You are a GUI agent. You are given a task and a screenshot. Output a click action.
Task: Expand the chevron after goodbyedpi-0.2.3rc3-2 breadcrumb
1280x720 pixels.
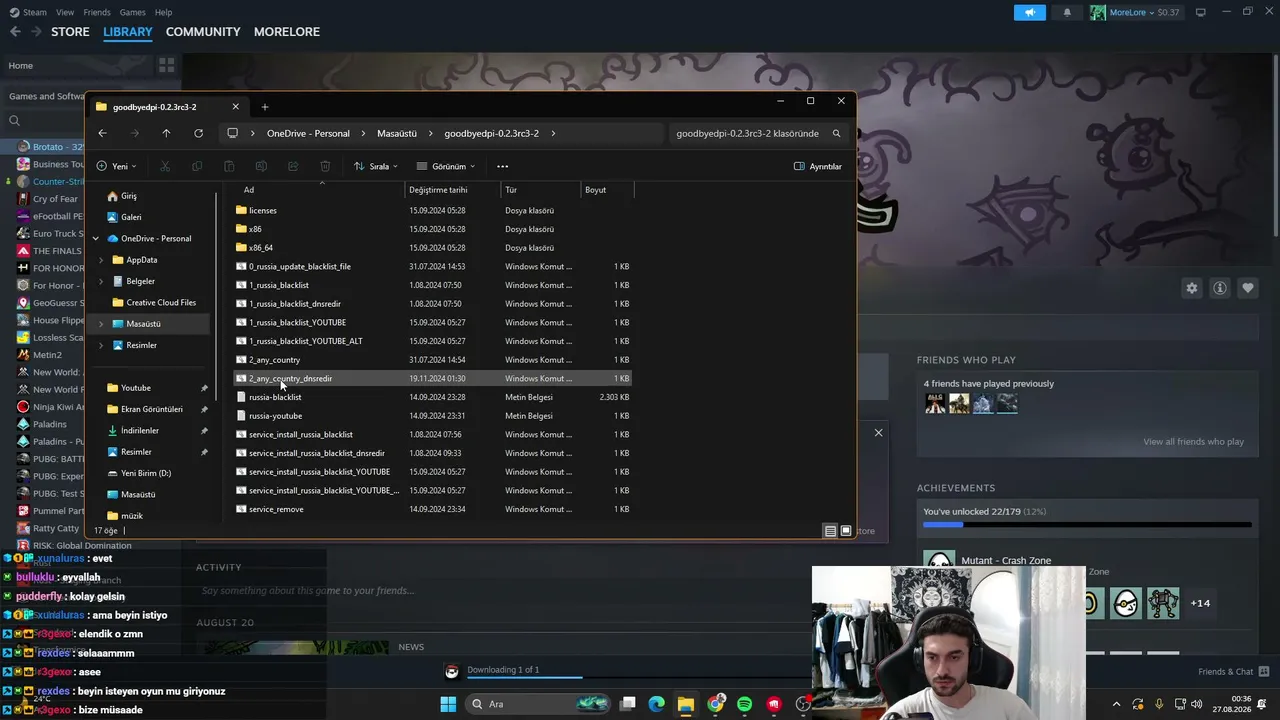pyautogui.click(x=553, y=133)
